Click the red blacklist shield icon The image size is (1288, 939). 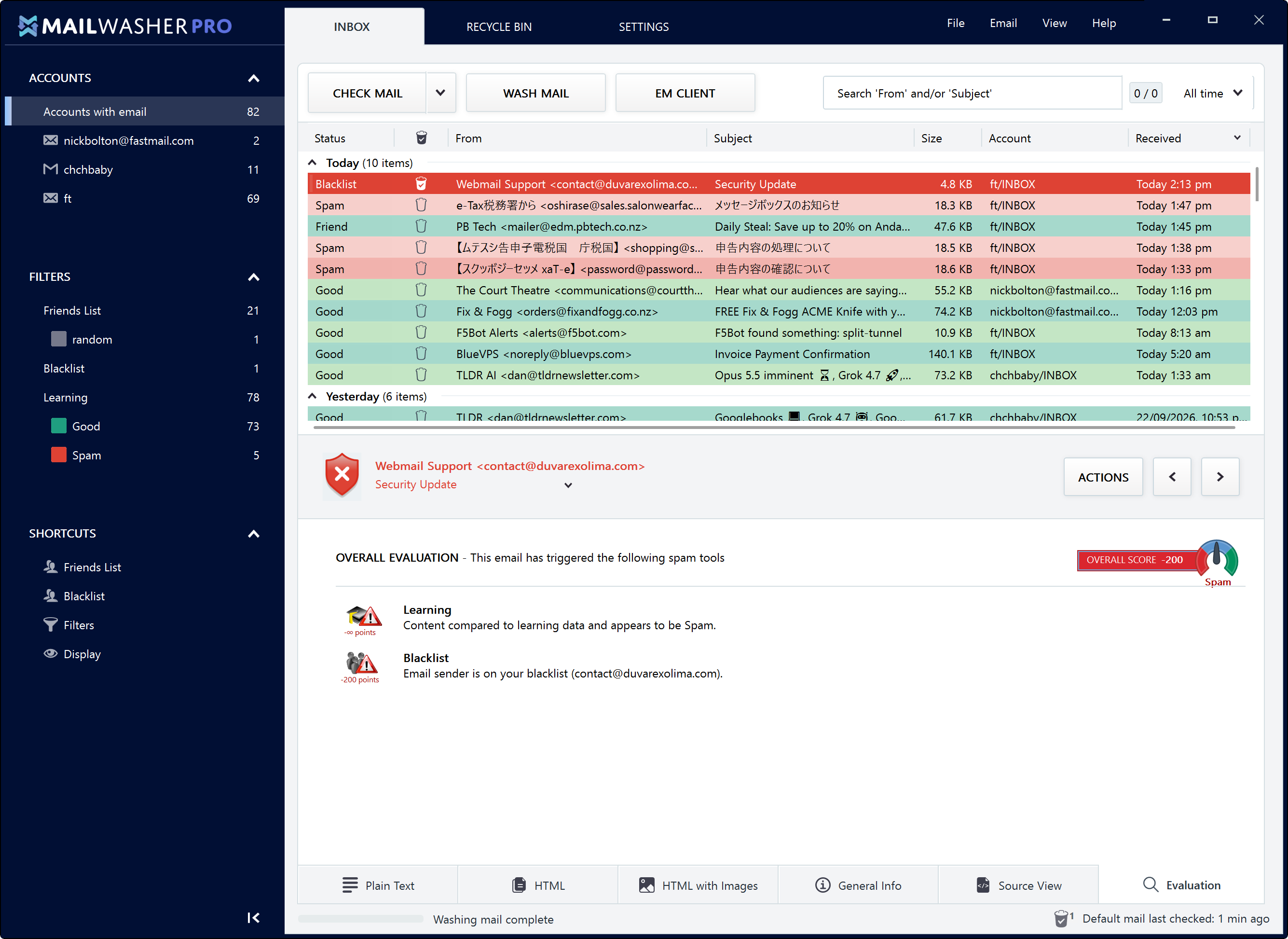tap(342, 475)
